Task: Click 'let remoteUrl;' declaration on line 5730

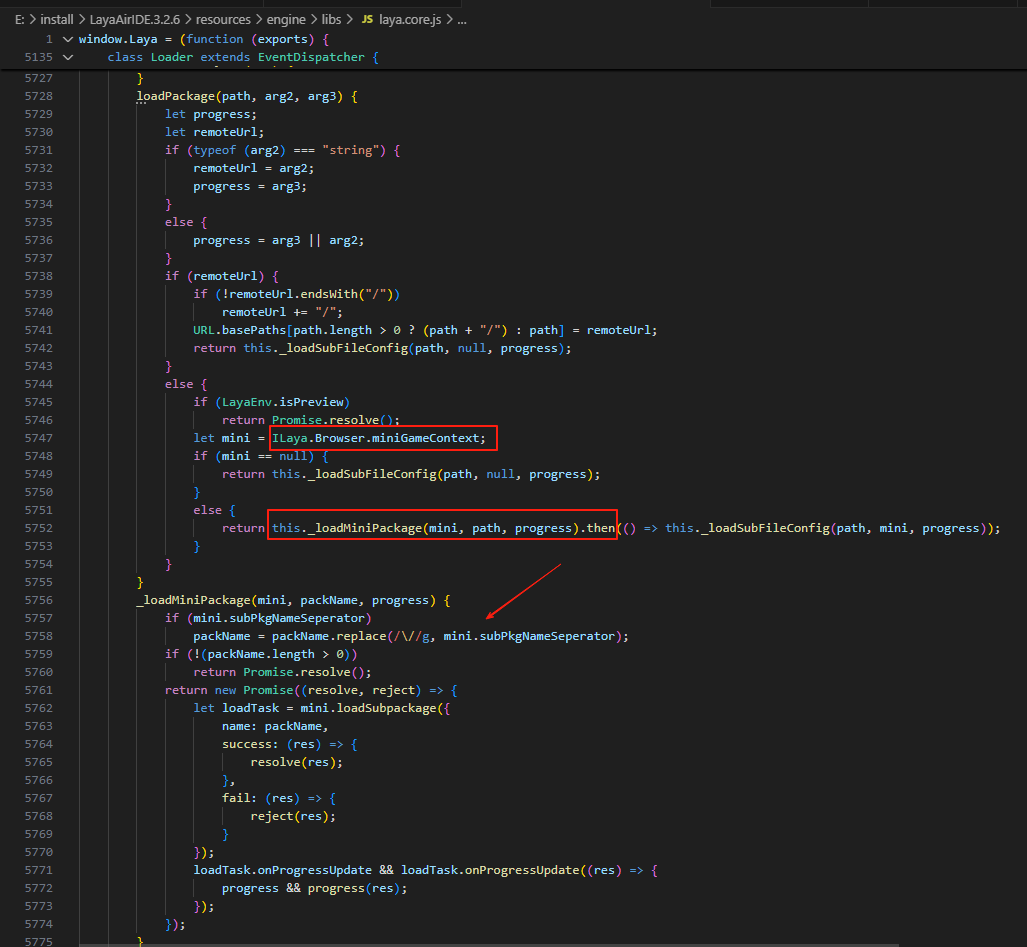Action: [x=215, y=132]
